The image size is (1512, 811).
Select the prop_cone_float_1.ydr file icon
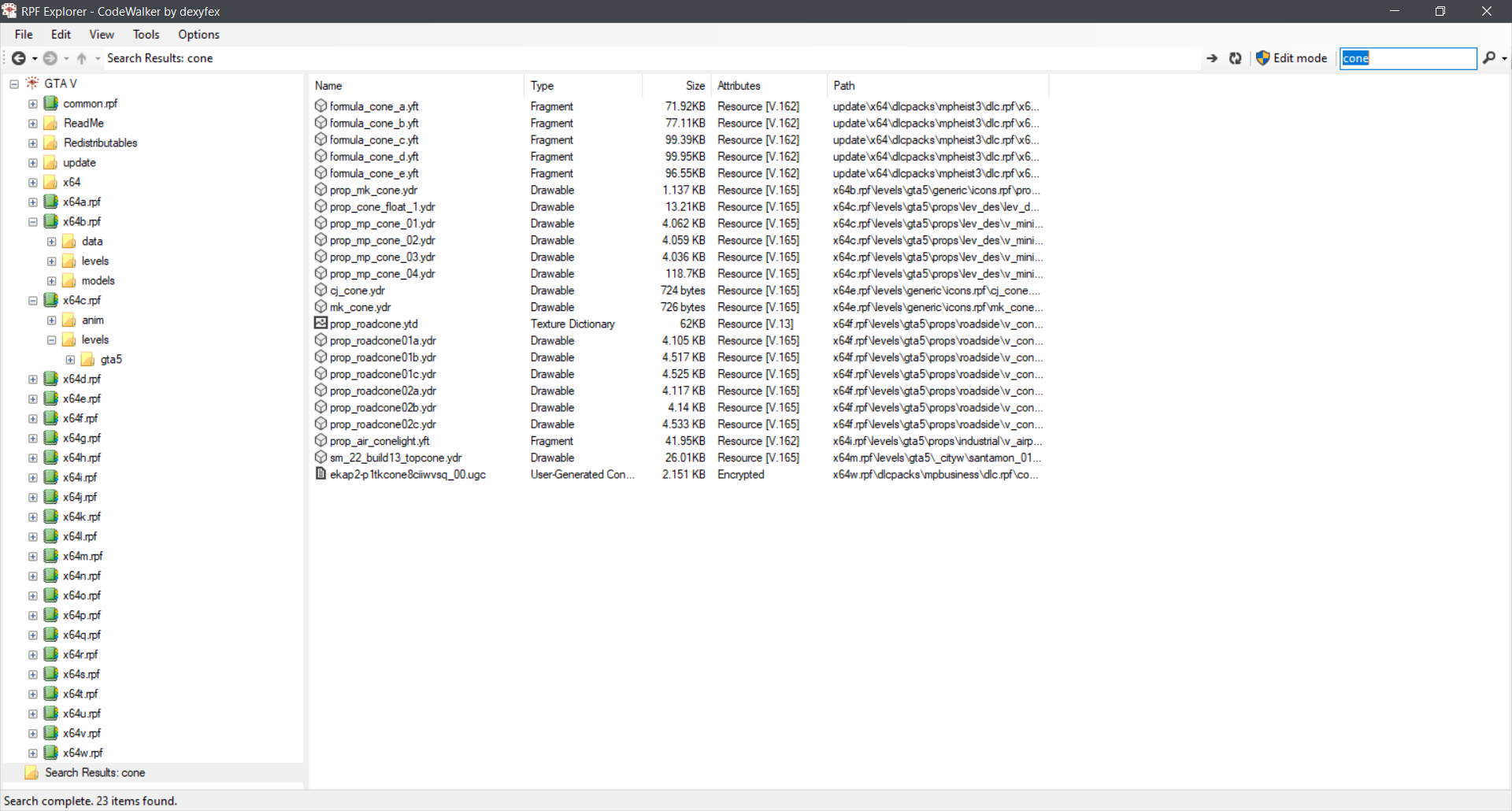[x=321, y=206]
